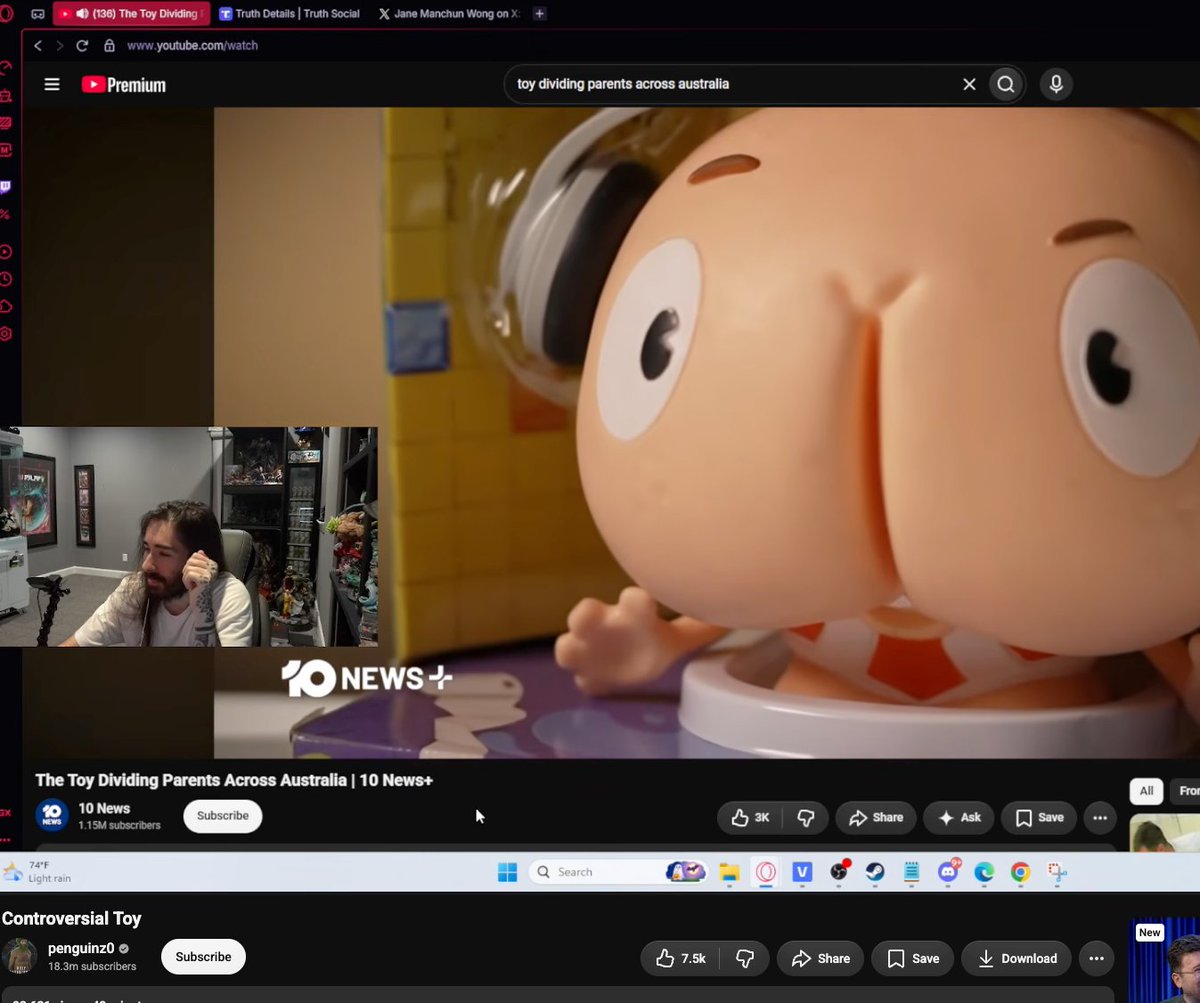1200x1003 pixels.
Task: Open GX Control speedometer sidebar icon
Action: 6,68
